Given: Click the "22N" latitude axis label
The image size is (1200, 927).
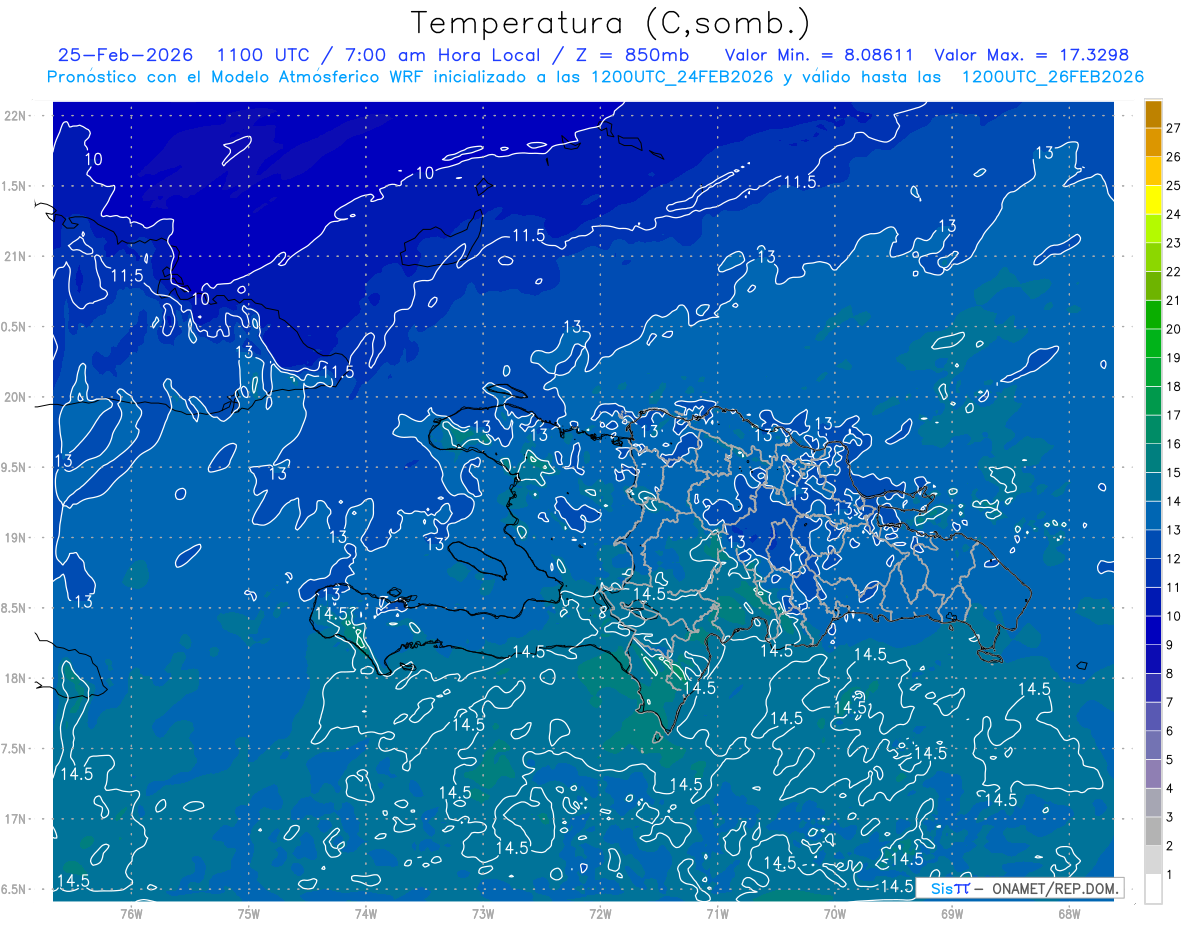Looking at the screenshot, I should coord(15,116).
